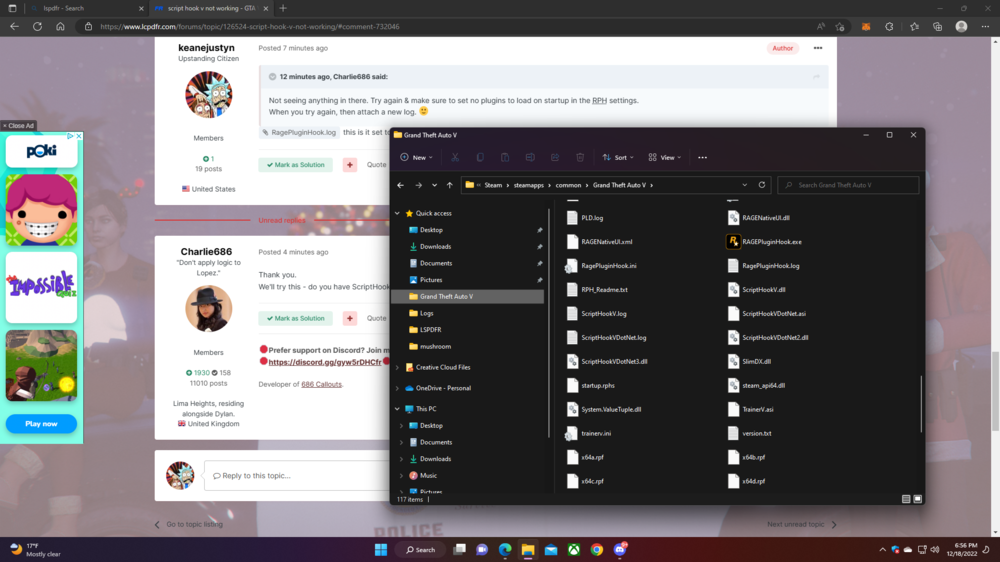The image size is (1000, 562).
Task: Select Charlie686 post with plus button
Action: (x=349, y=318)
